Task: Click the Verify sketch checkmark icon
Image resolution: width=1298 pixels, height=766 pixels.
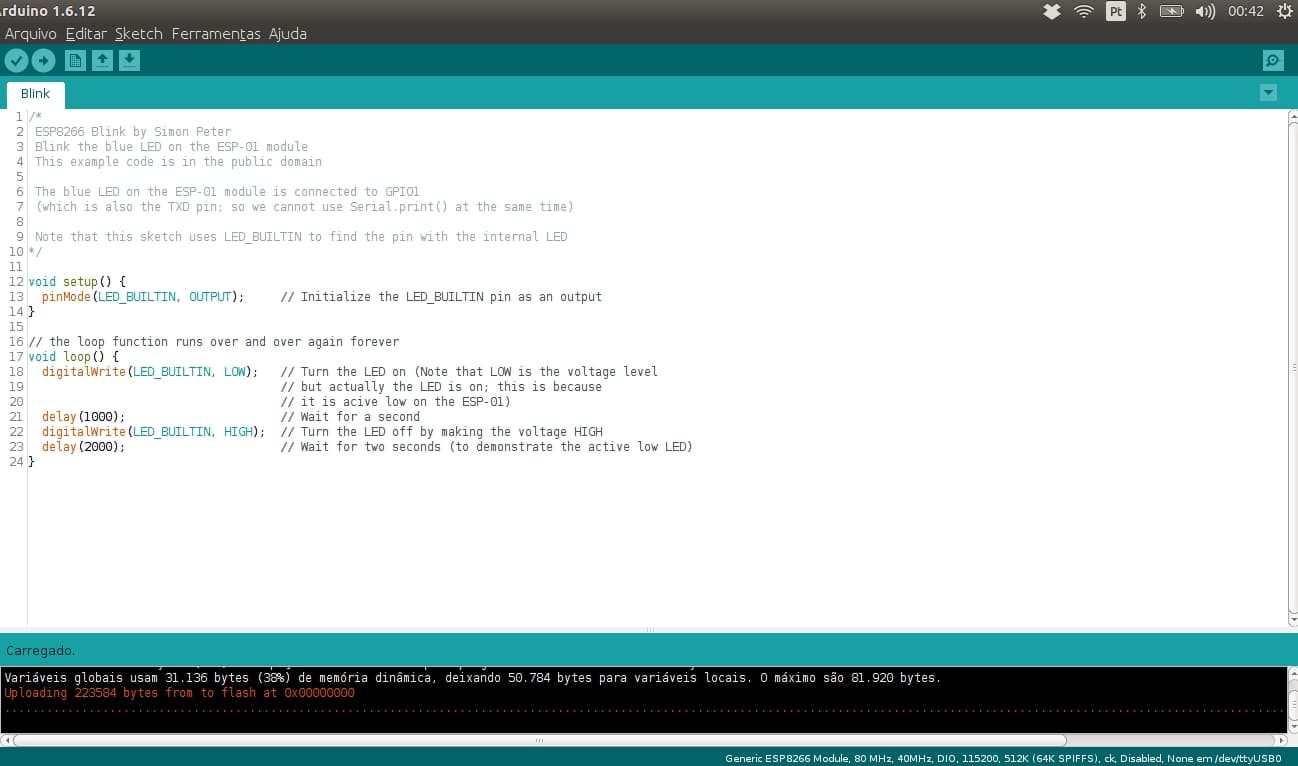Action: pyautogui.click(x=16, y=61)
